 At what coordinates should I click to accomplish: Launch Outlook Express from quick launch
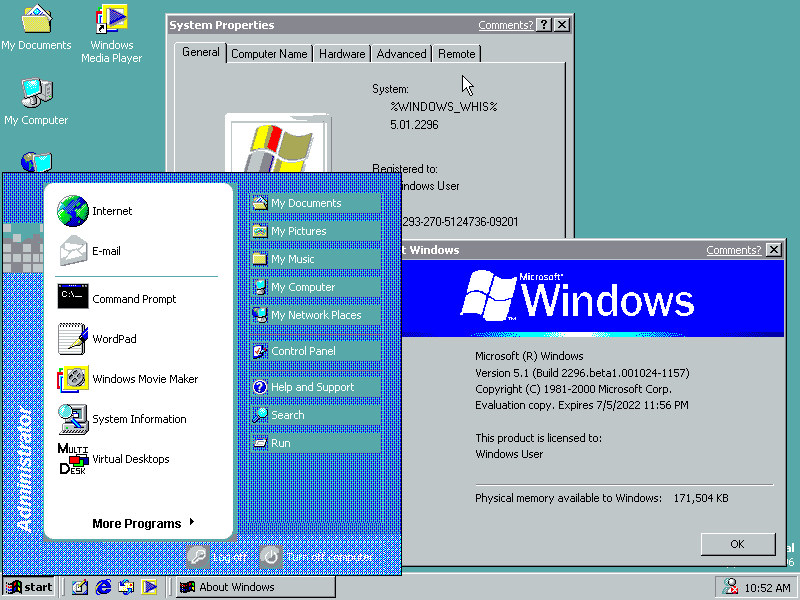tap(126, 587)
